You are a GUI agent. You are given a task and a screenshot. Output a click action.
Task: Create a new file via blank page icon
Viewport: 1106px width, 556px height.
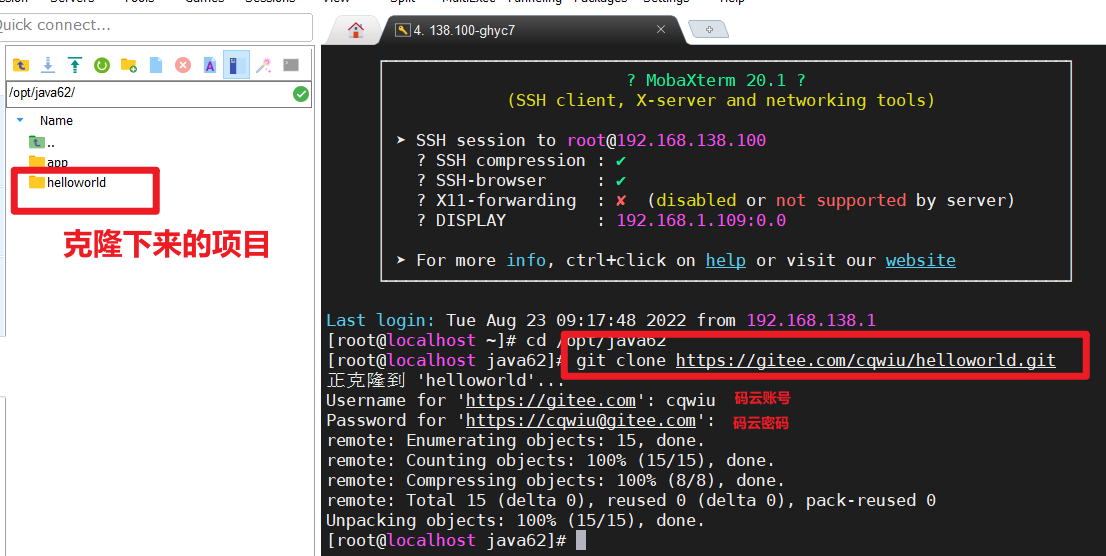click(156, 66)
